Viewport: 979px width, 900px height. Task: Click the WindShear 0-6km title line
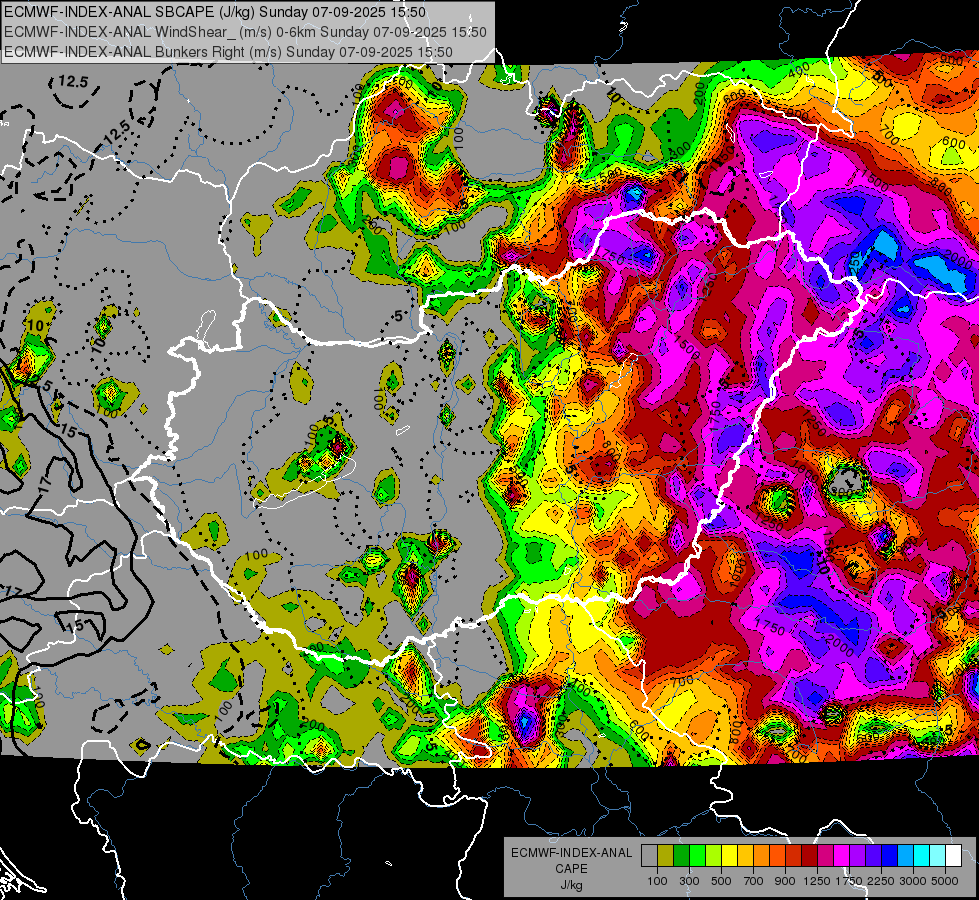point(245,32)
